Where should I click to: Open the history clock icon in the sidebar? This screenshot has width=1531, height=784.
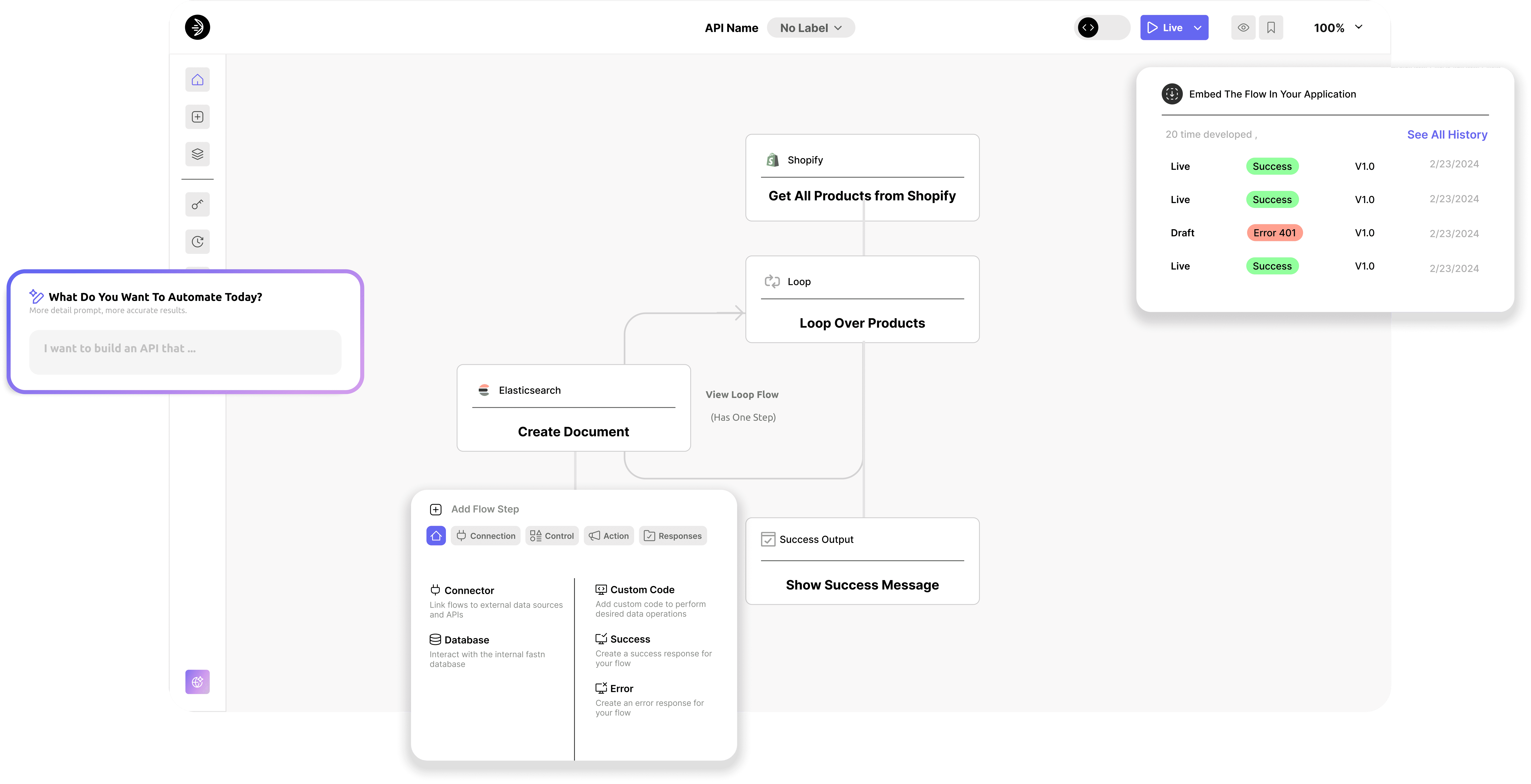tap(197, 242)
